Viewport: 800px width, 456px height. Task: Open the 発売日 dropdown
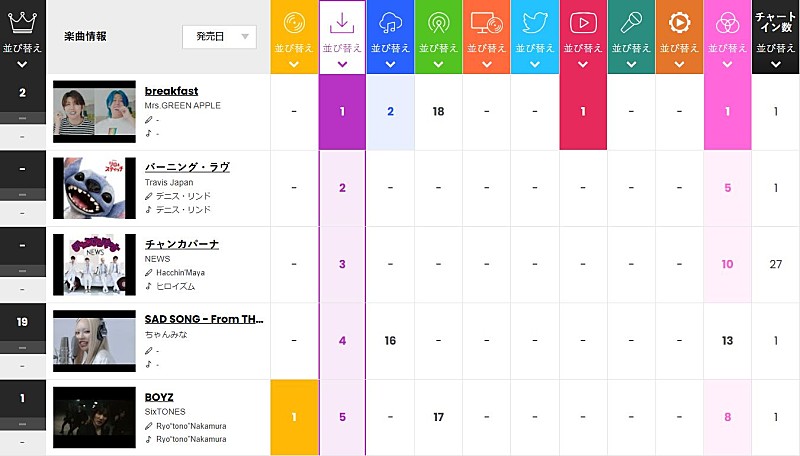click(x=219, y=36)
